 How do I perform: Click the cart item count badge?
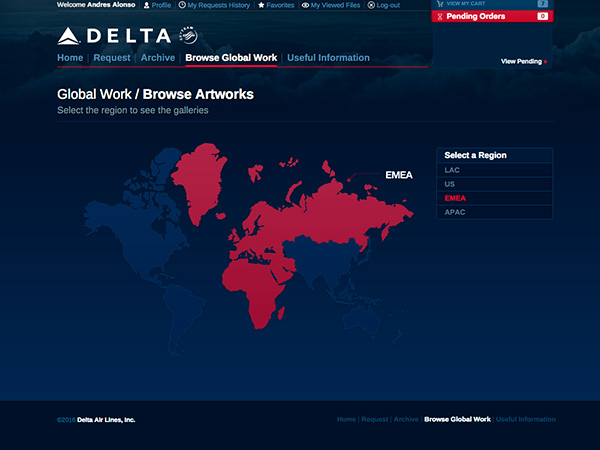(x=542, y=4)
